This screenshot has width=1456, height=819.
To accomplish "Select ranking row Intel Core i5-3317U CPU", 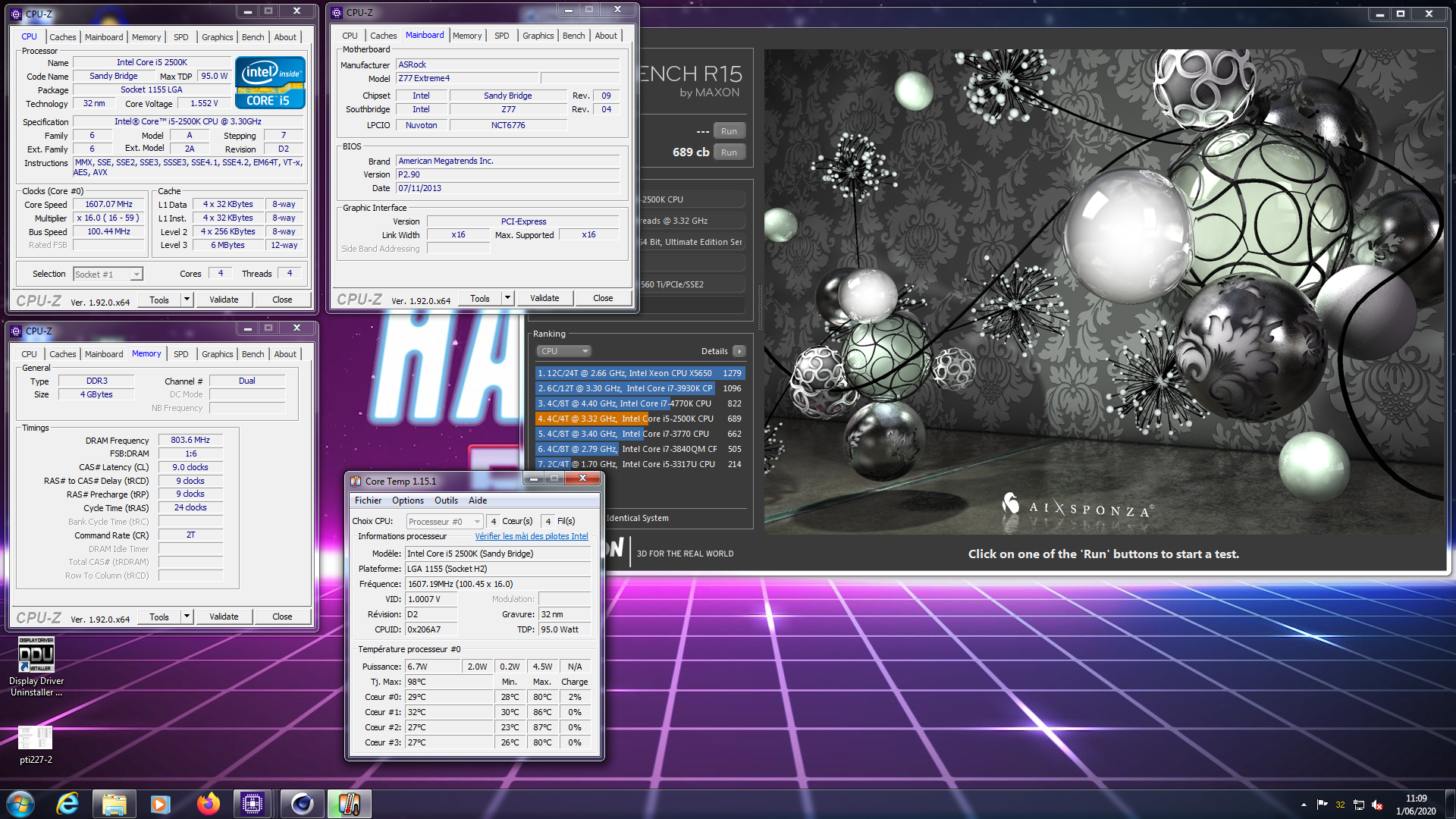I will 639,464.
